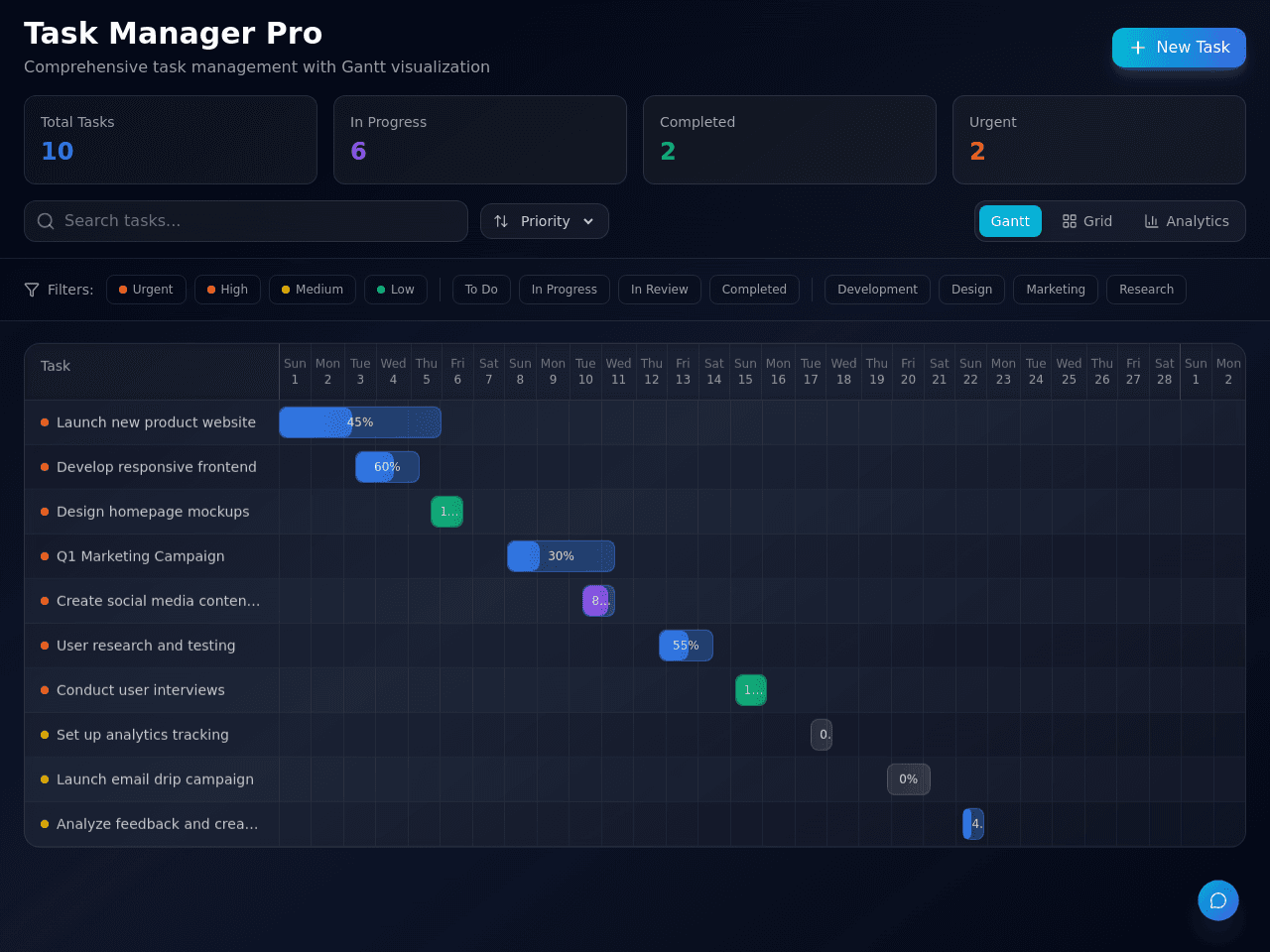Screen dimensions: 1270x952
Task: Click the Fri 20 date column header
Action: pyautogui.click(x=908, y=372)
